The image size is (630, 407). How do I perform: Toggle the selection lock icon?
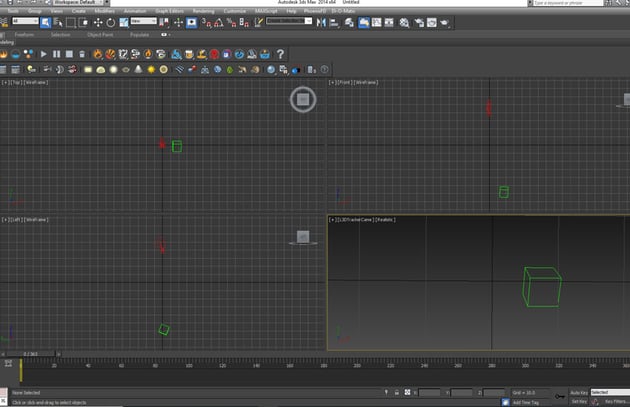click(398, 393)
